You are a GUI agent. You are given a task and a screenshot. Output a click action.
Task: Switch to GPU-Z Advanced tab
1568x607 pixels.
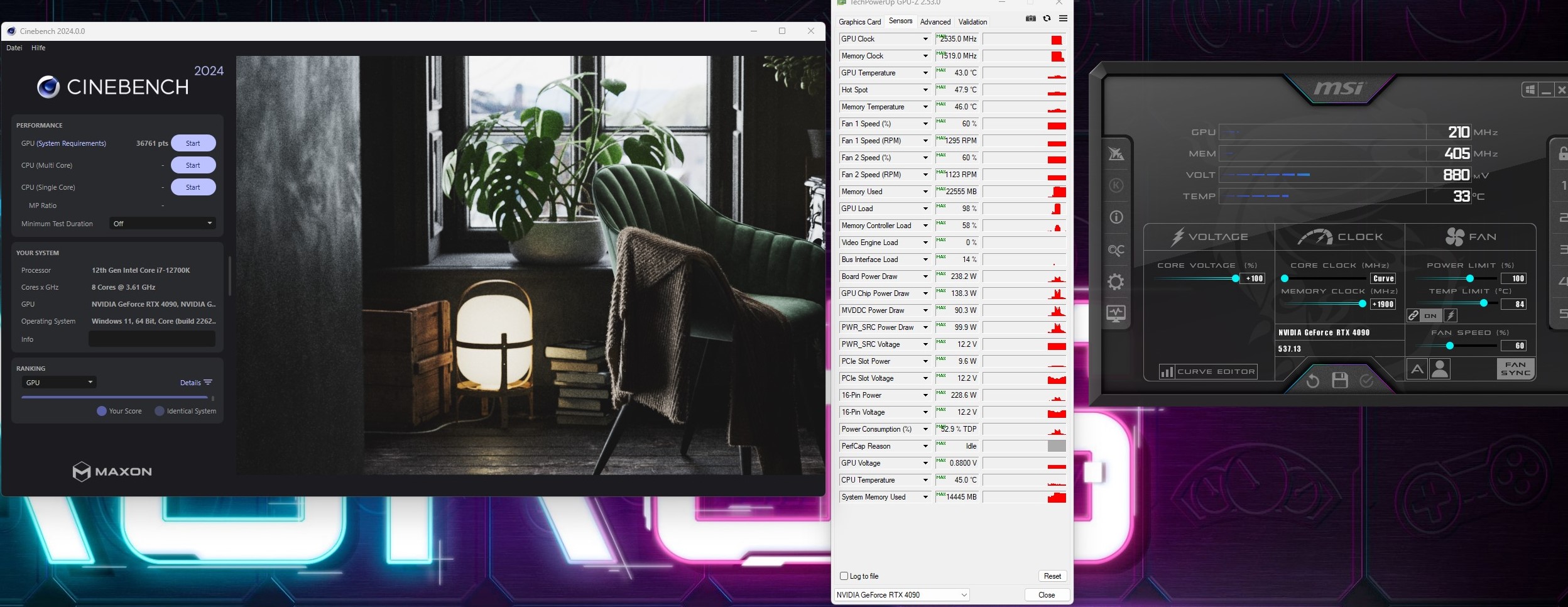tap(935, 22)
